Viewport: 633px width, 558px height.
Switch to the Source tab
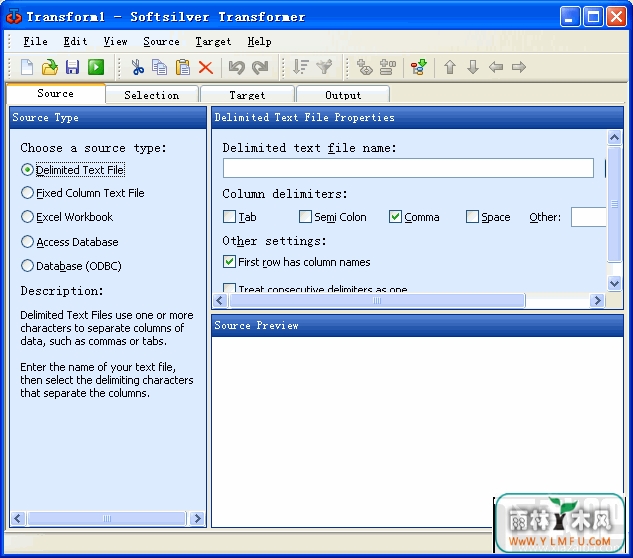point(56,94)
